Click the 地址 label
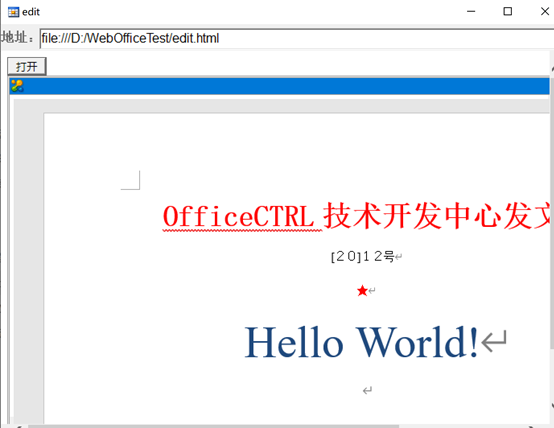 [17, 37]
